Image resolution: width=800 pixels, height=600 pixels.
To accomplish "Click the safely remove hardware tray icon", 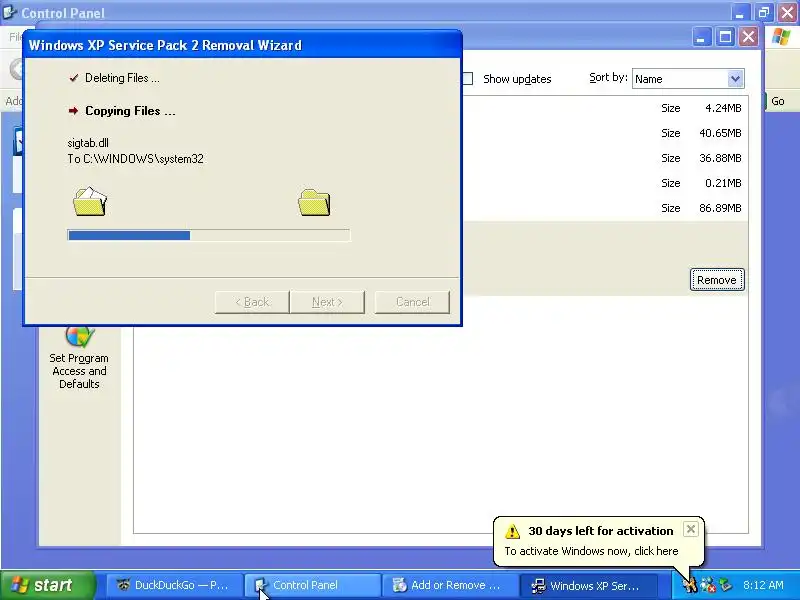I will point(726,585).
